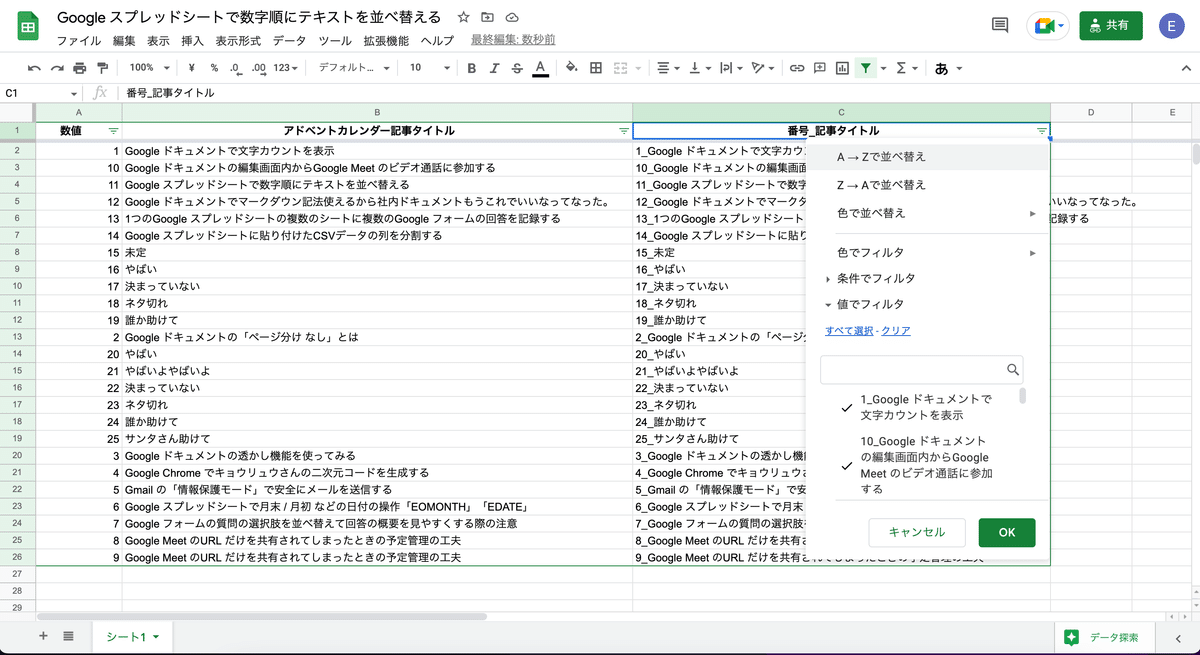
Task: Open the 拡張機能 menu
Action: point(386,41)
